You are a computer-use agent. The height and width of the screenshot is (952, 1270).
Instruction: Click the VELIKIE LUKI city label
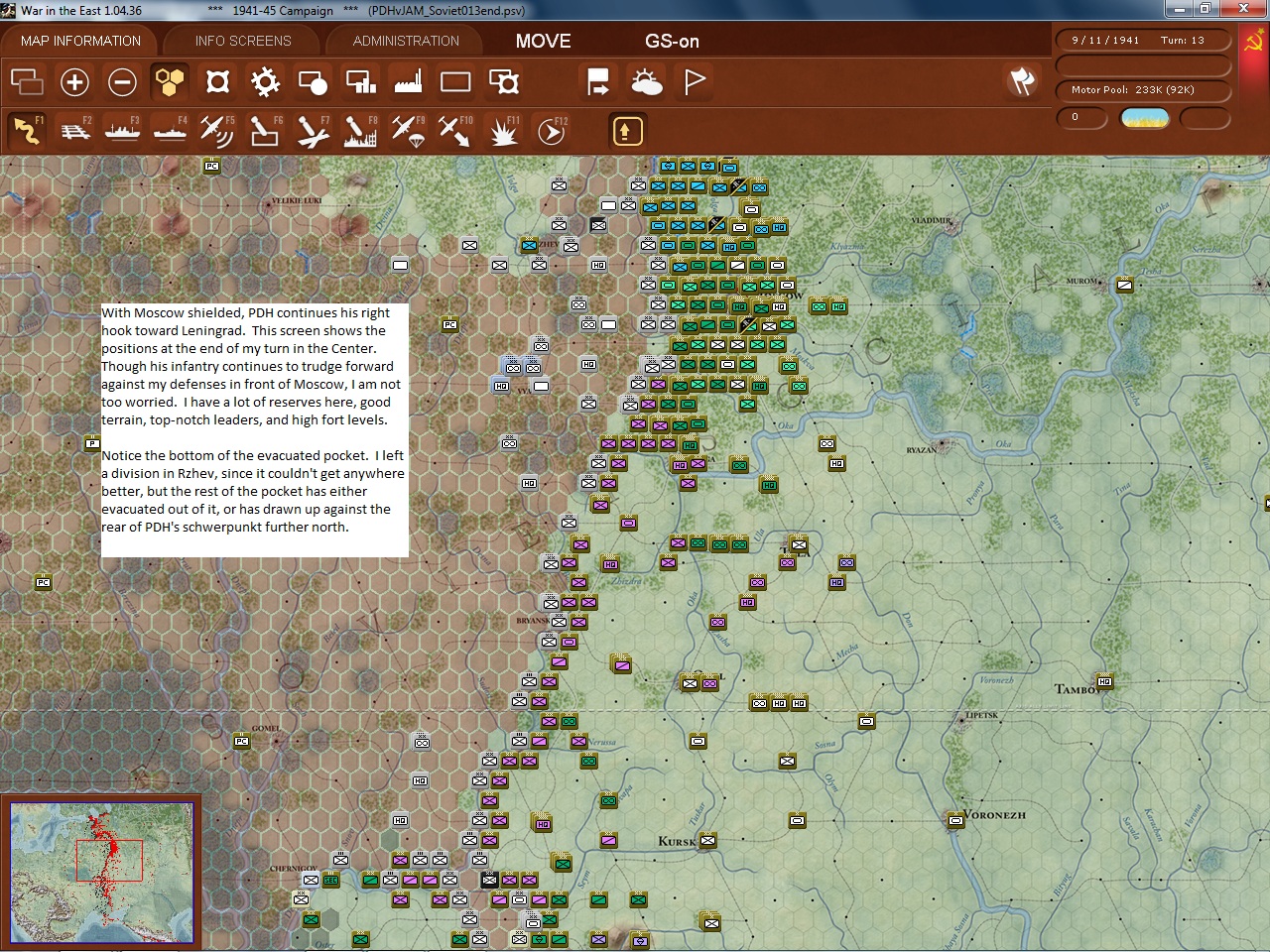(297, 200)
